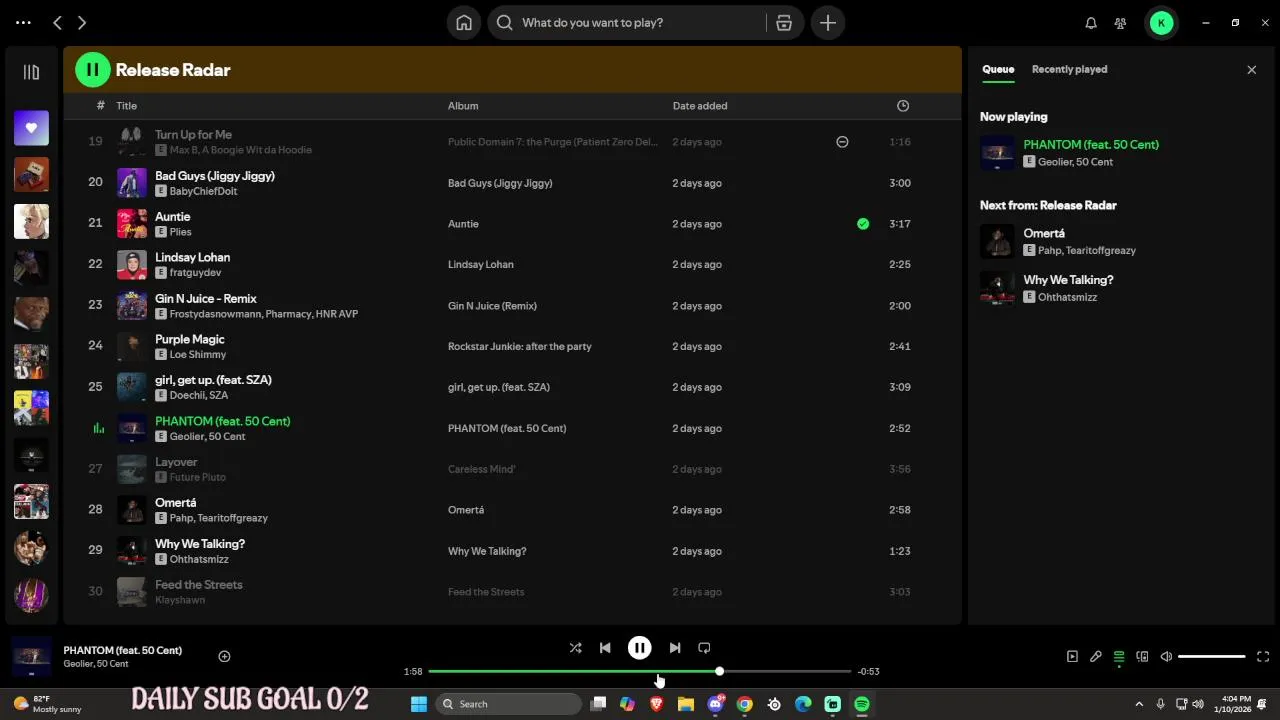The height and width of the screenshot is (720, 1280).
Task: Adjust the volume slider
Action: pos(1212,657)
